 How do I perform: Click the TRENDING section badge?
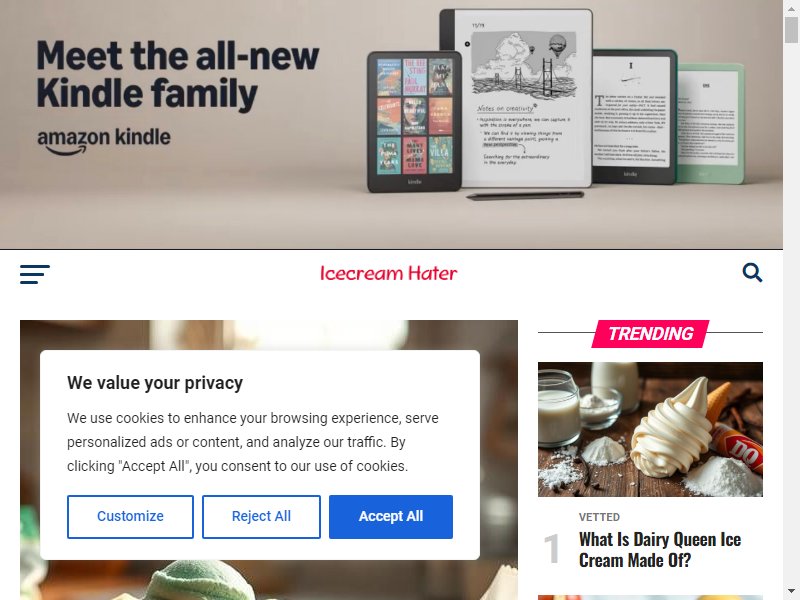(650, 334)
